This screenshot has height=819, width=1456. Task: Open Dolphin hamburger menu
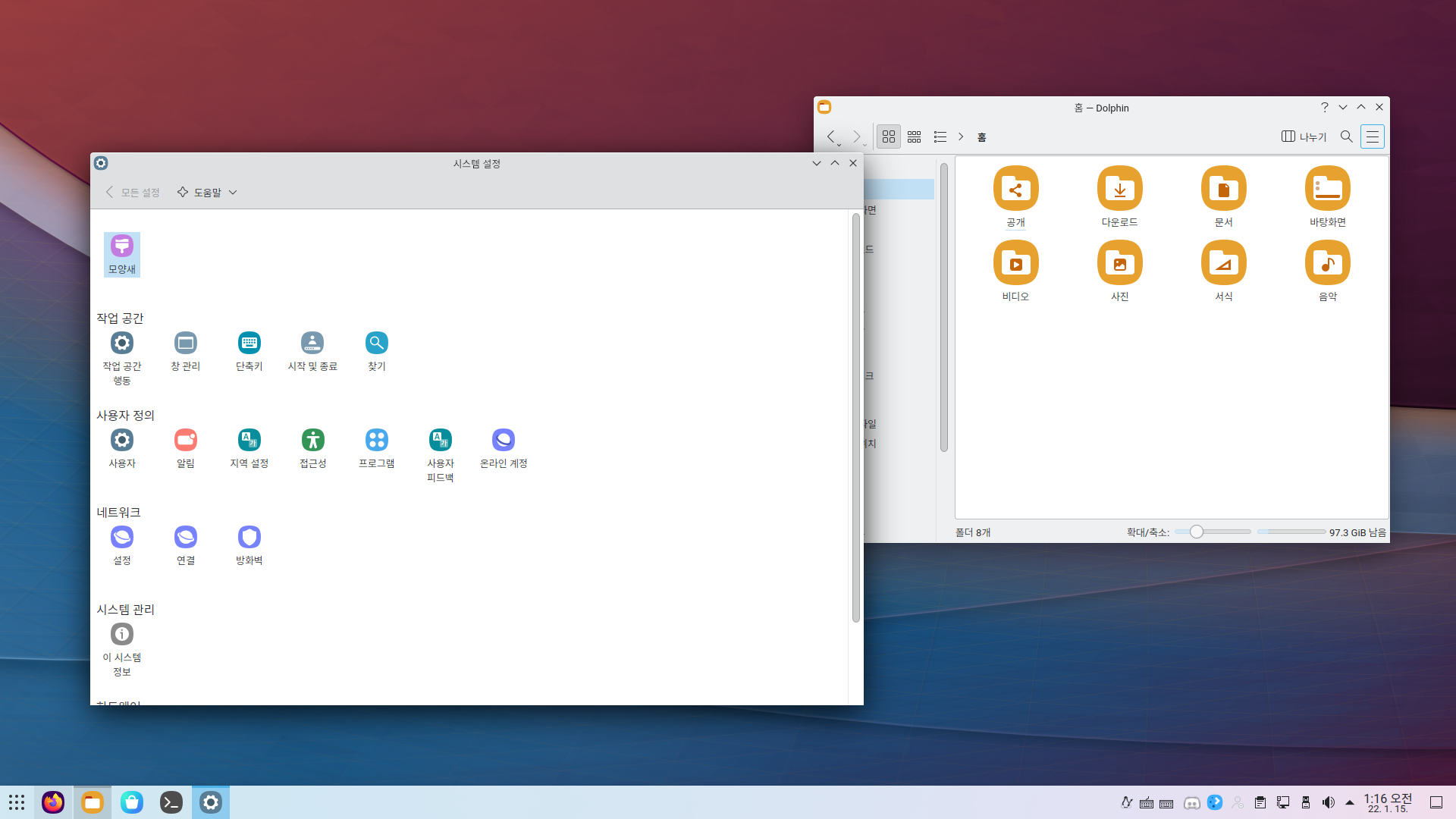(x=1372, y=136)
